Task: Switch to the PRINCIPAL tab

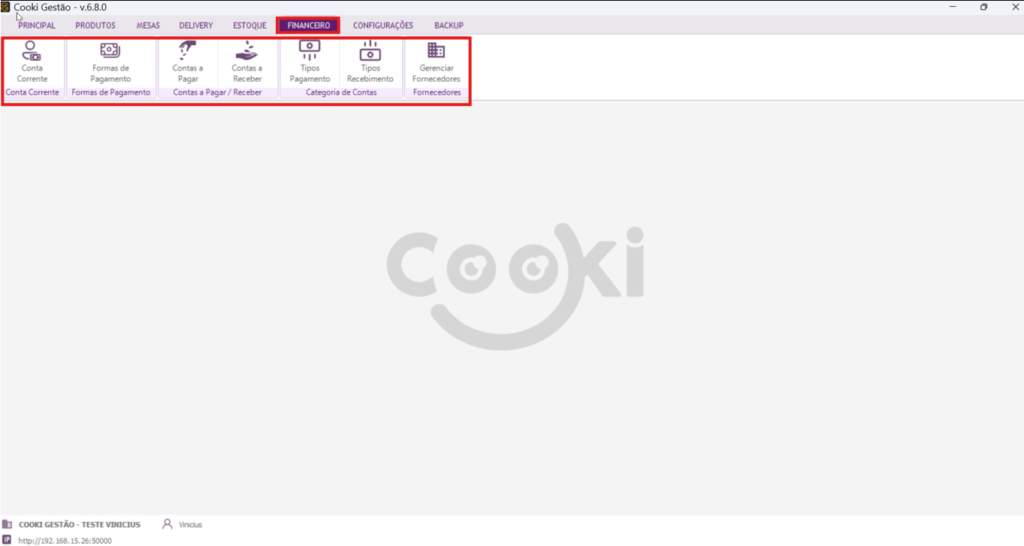Action: point(37,25)
